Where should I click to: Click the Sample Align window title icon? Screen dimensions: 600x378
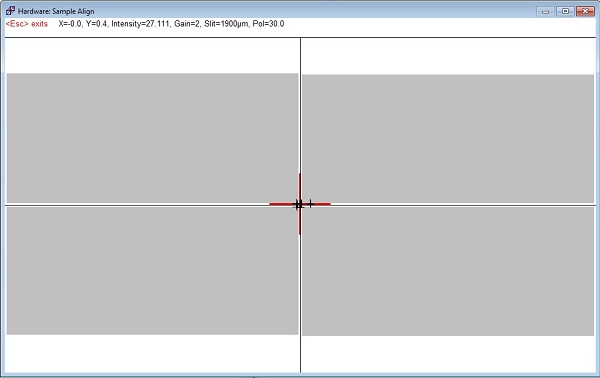(10, 11)
